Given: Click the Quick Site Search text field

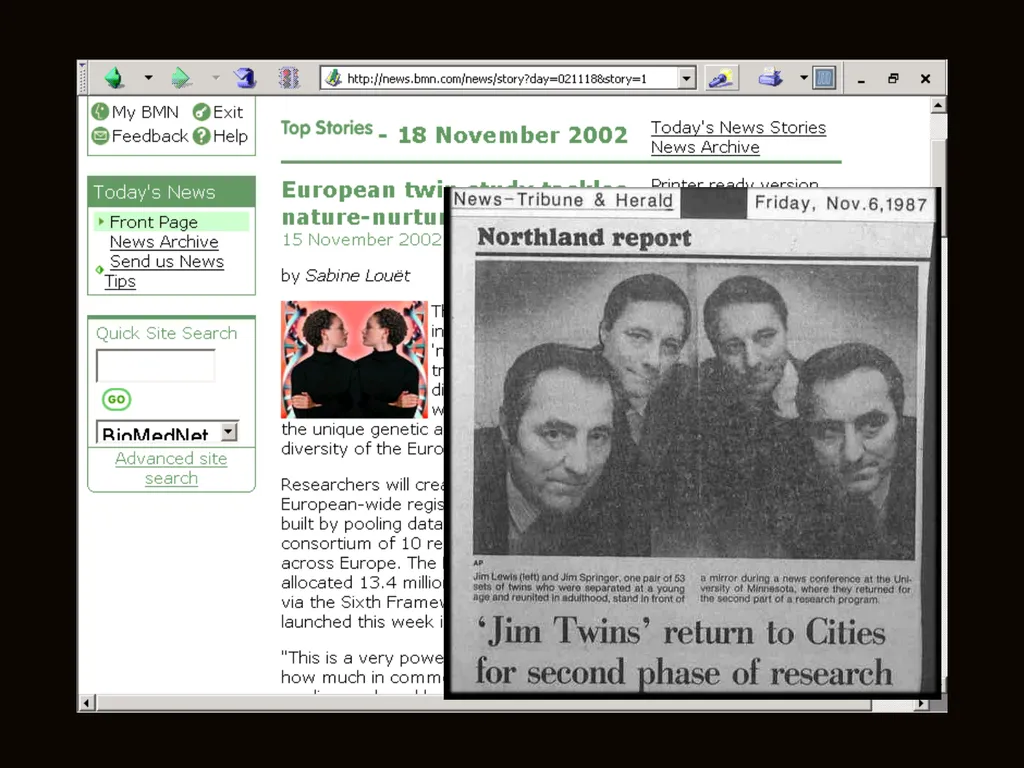Looking at the screenshot, I should click(x=155, y=365).
